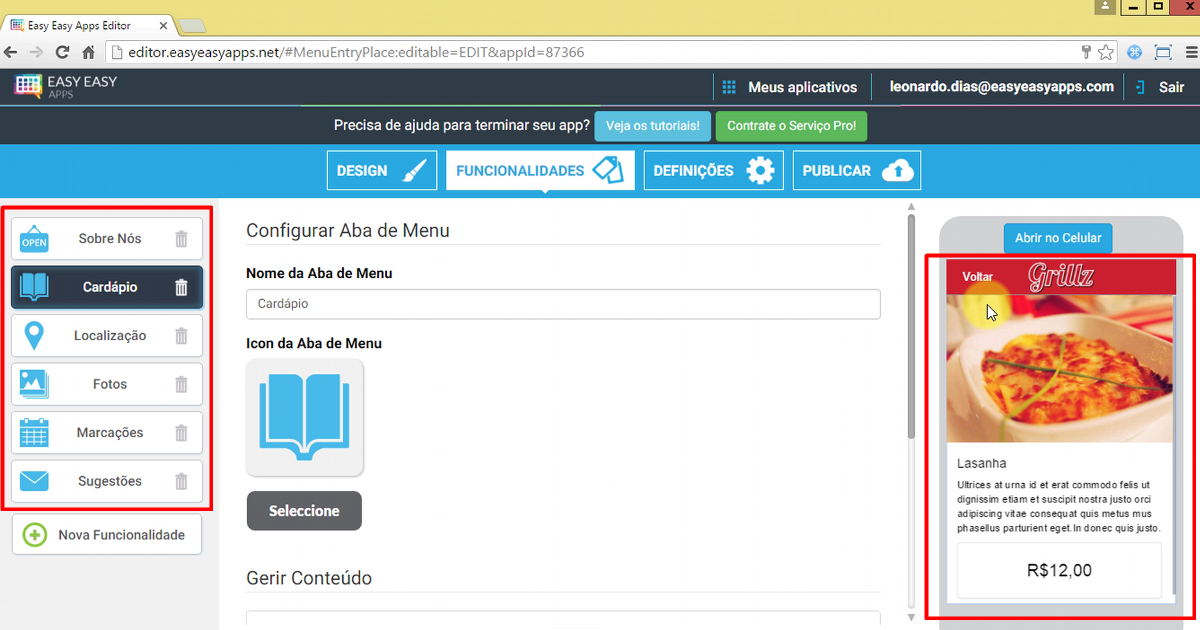Tap Voltar in the phone preview
The width and height of the screenshot is (1200, 630).
click(x=977, y=277)
